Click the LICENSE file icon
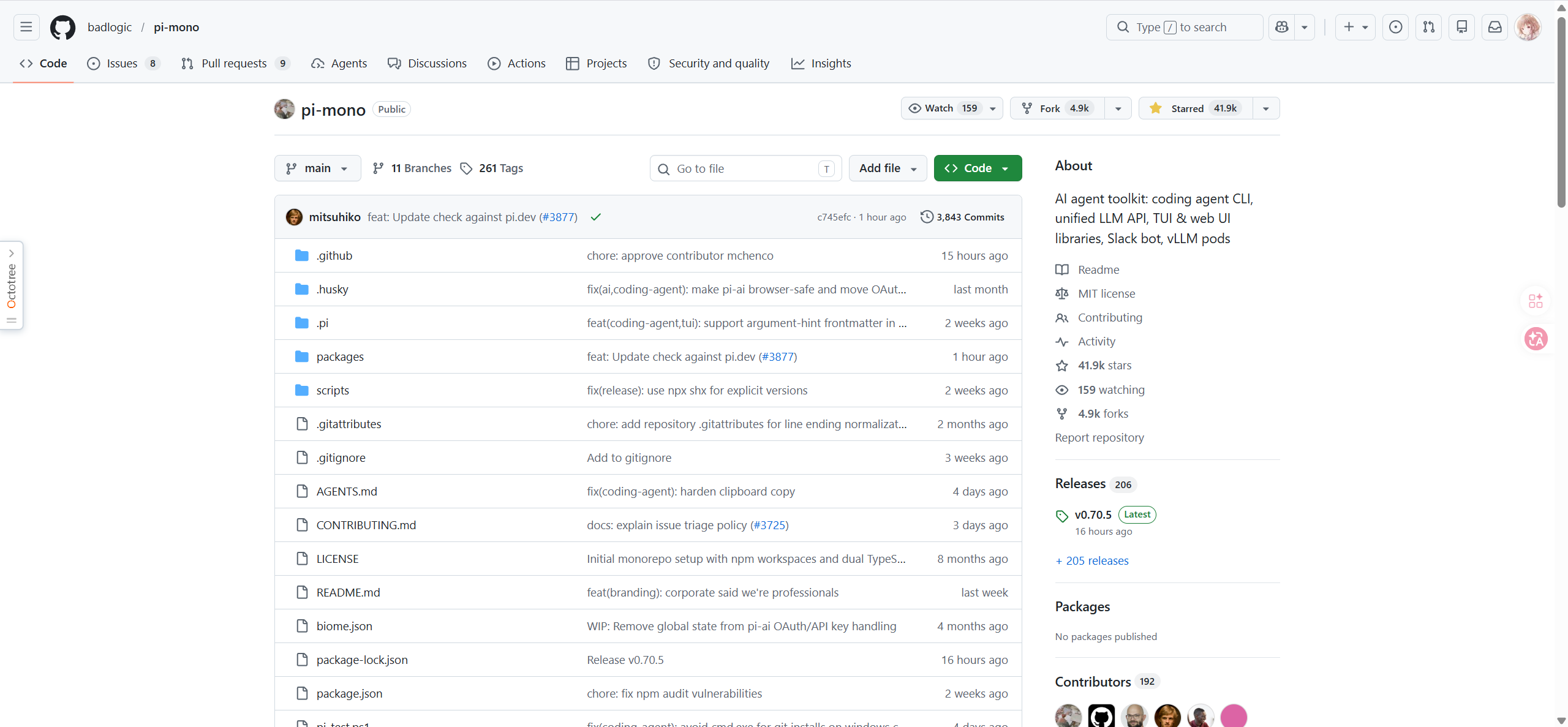The image size is (1568, 727). (x=301, y=559)
